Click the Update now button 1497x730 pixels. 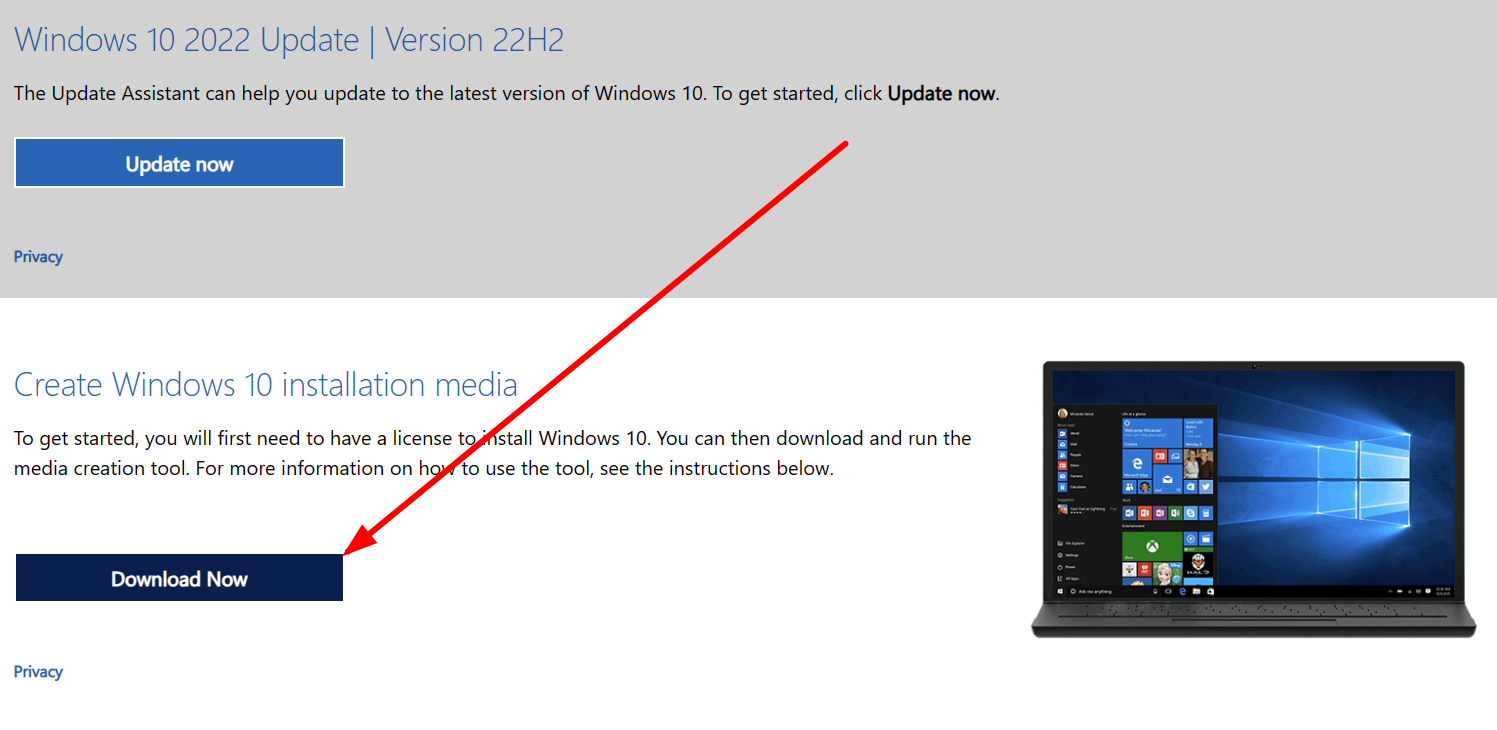[179, 163]
